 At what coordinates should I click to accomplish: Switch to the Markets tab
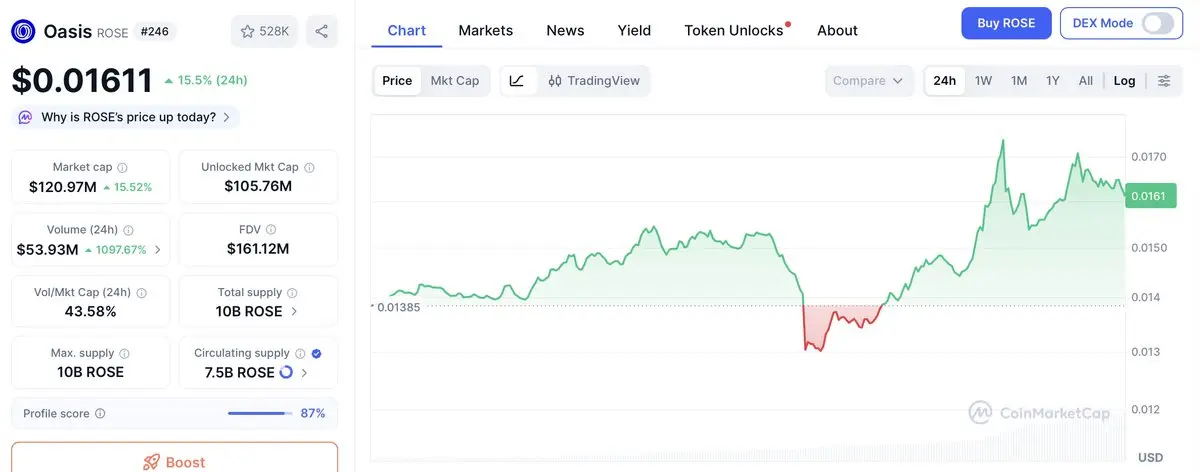coord(485,30)
